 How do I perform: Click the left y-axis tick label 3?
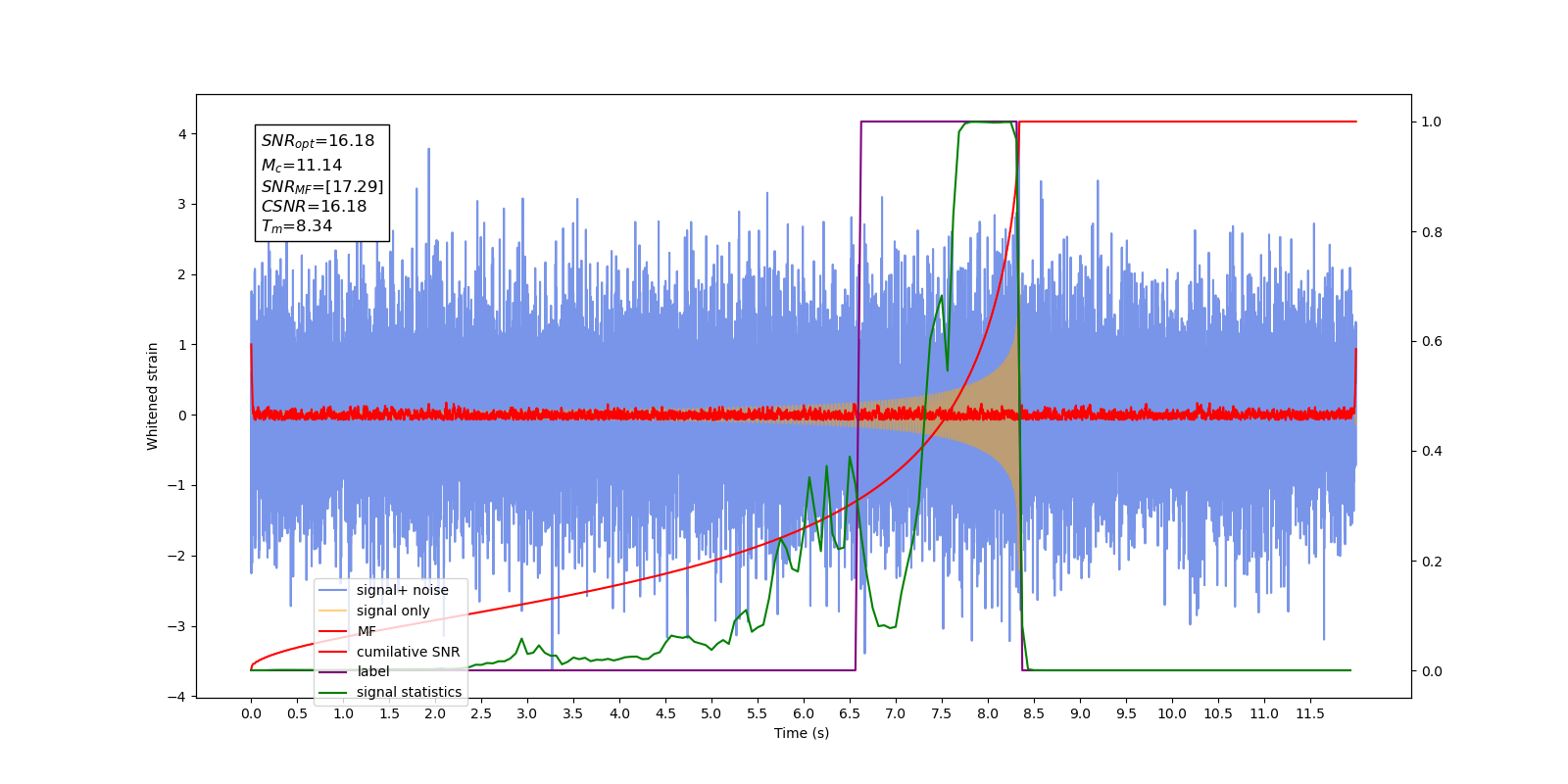[182, 205]
